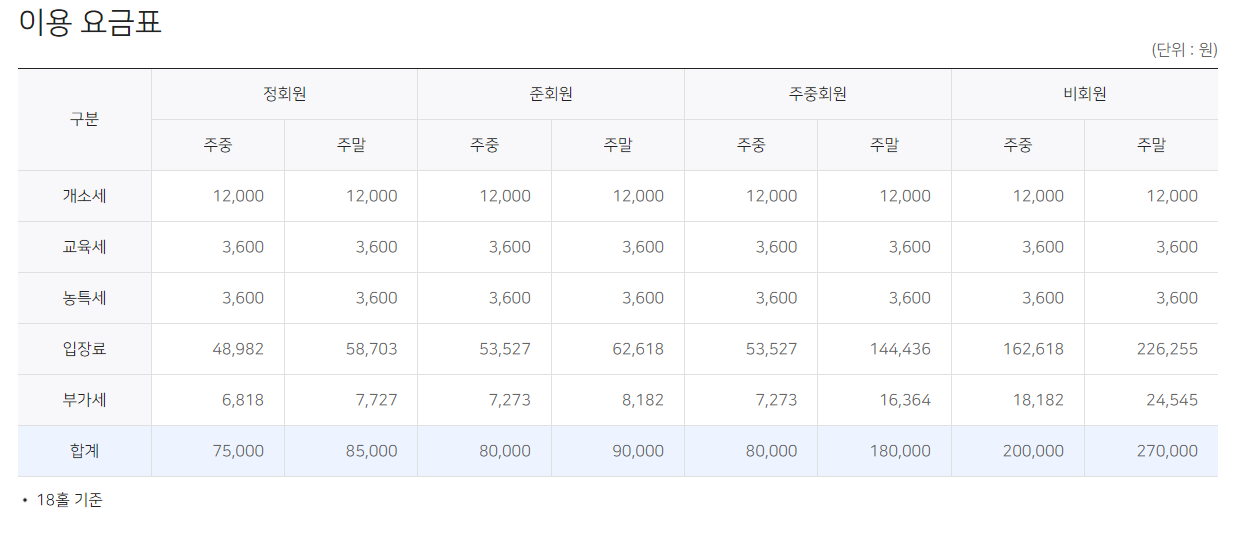Click 부가세 '7,273' in 준회원 주중 column
This screenshot has height=535, width=1242.
pyautogui.click(x=510, y=400)
